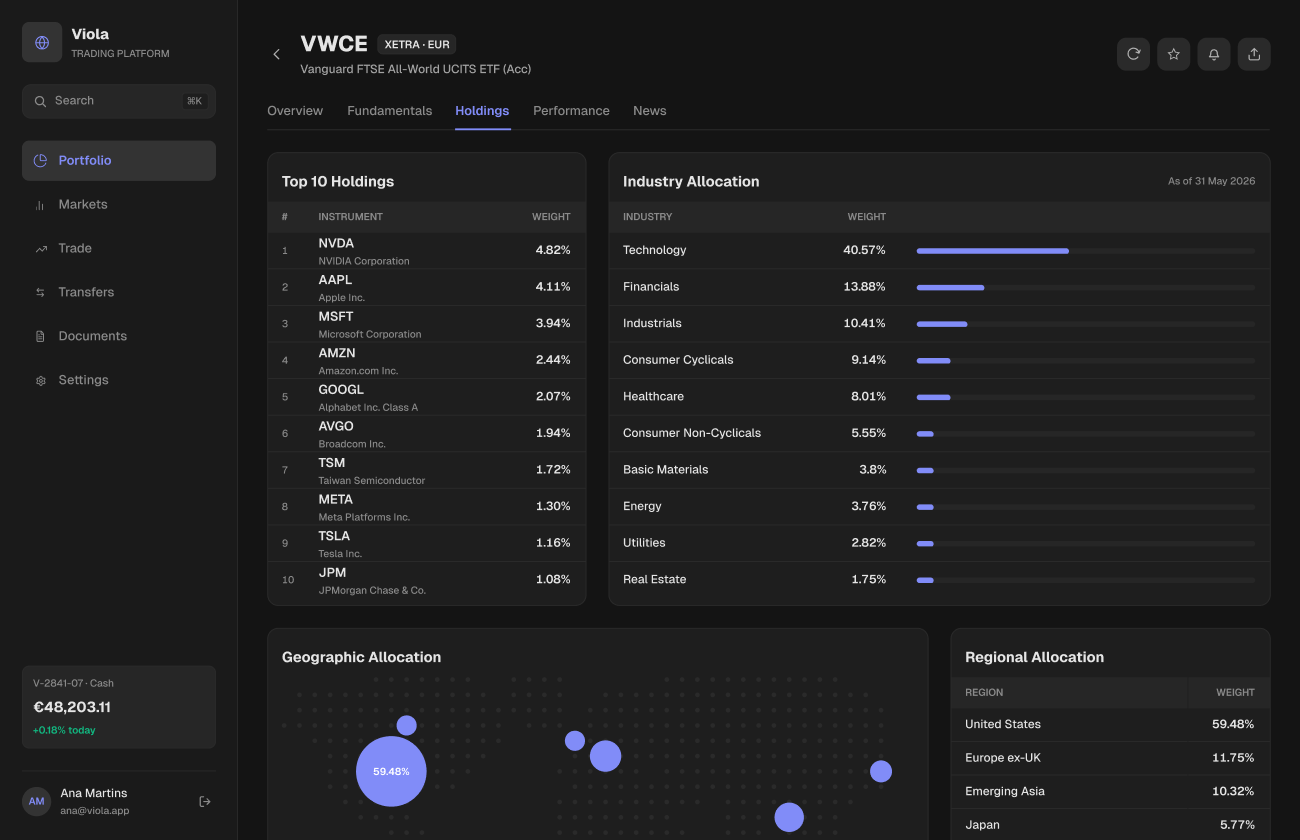This screenshot has height=840, width=1300.
Task: Select the JPM holding row
Action: [x=427, y=580]
